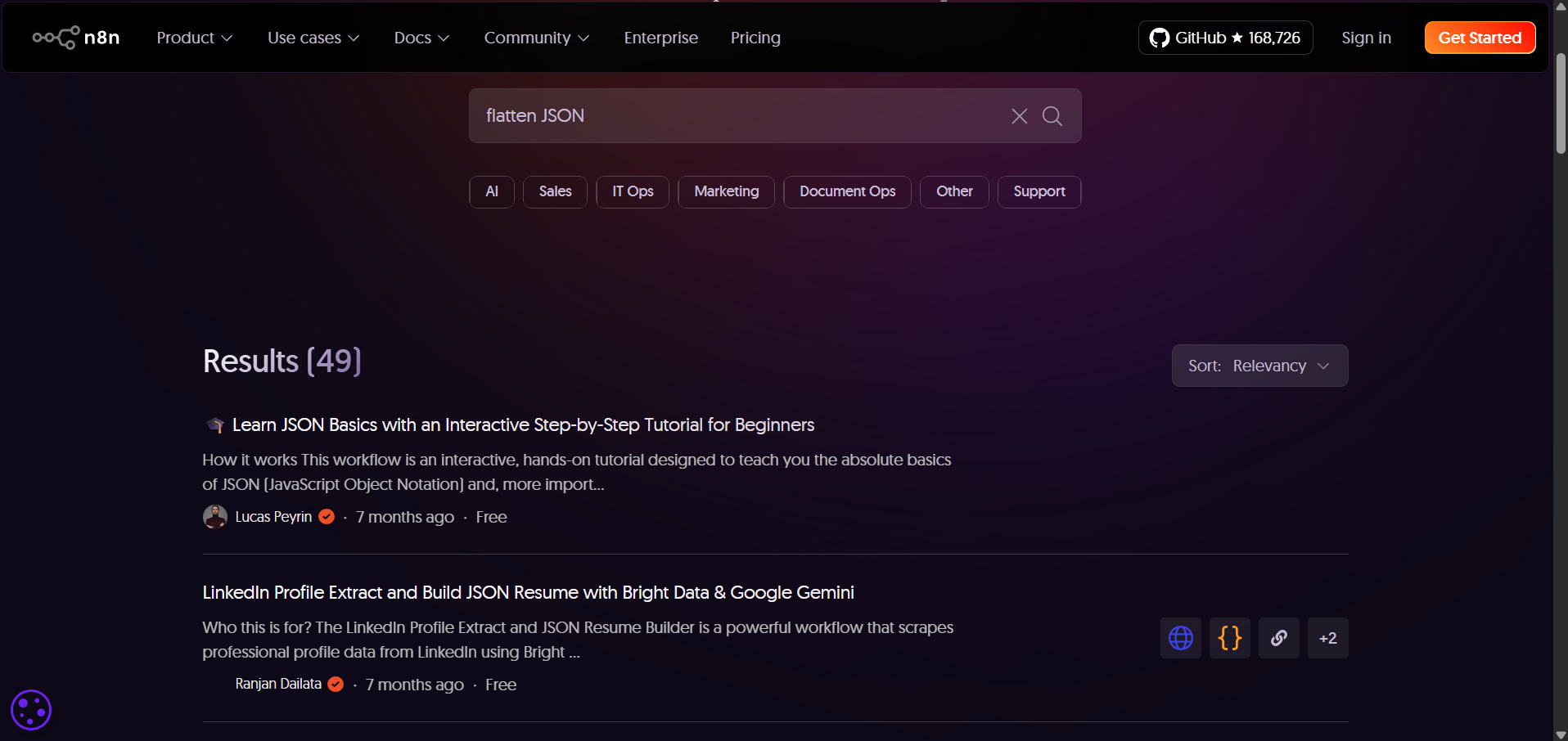Viewport: 1568px width, 741px height.
Task: Select the Webhook link node icon
Action: tap(1279, 638)
